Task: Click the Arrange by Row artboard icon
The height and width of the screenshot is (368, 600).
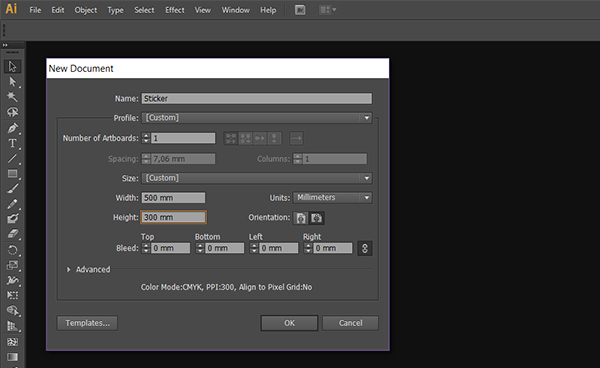Action: [x=260, y=138]
